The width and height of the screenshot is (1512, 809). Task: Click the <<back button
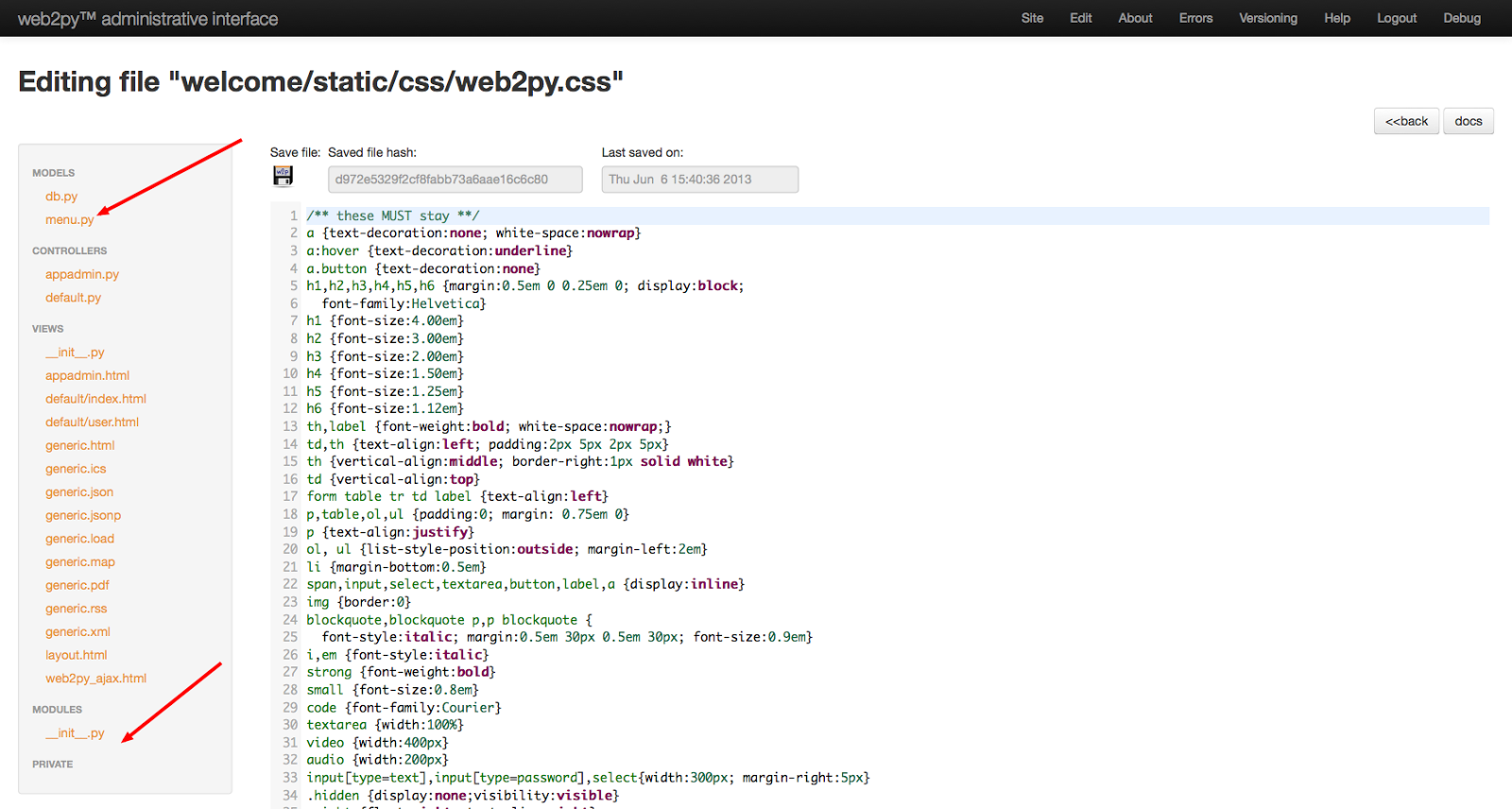(1406, 121)
